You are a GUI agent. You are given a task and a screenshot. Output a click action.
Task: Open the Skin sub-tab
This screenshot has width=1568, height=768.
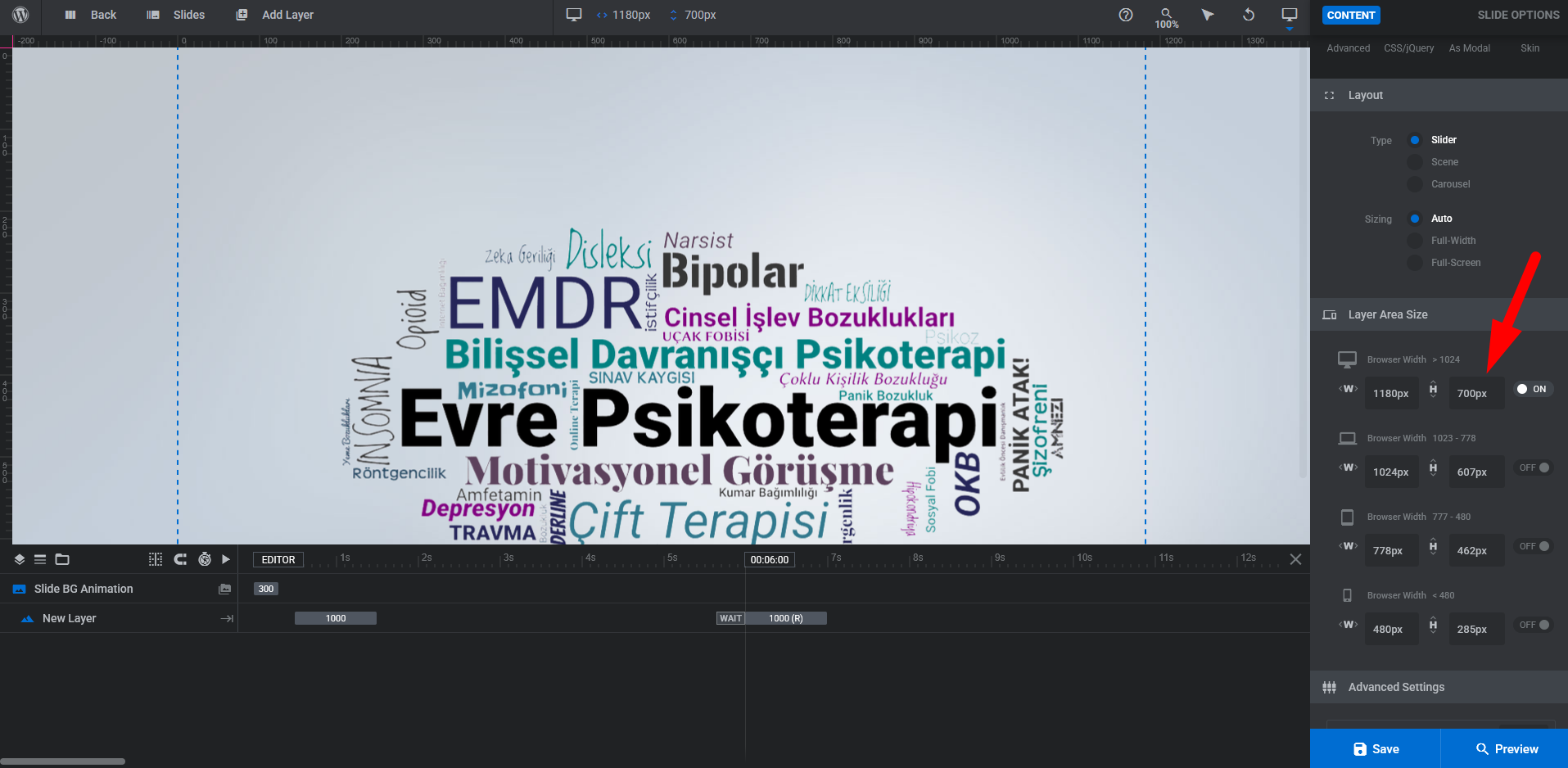point(1530,48)
